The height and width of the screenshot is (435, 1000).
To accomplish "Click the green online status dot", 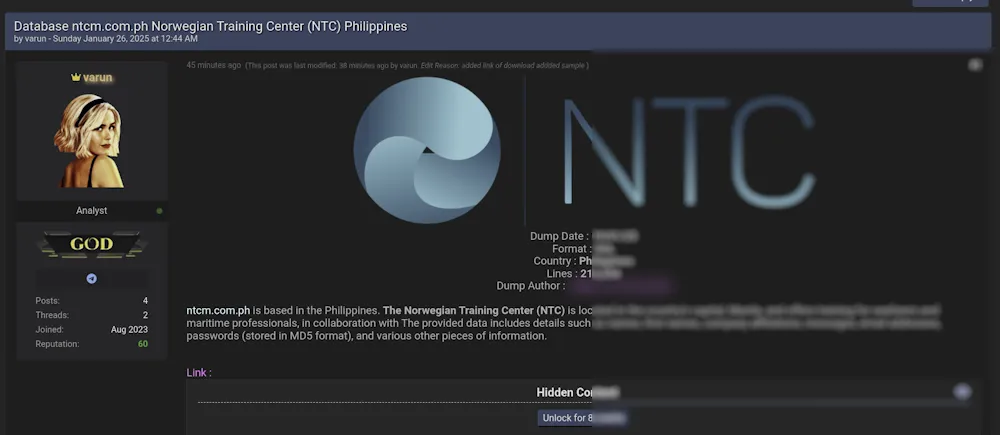I will tap(159, 211).
